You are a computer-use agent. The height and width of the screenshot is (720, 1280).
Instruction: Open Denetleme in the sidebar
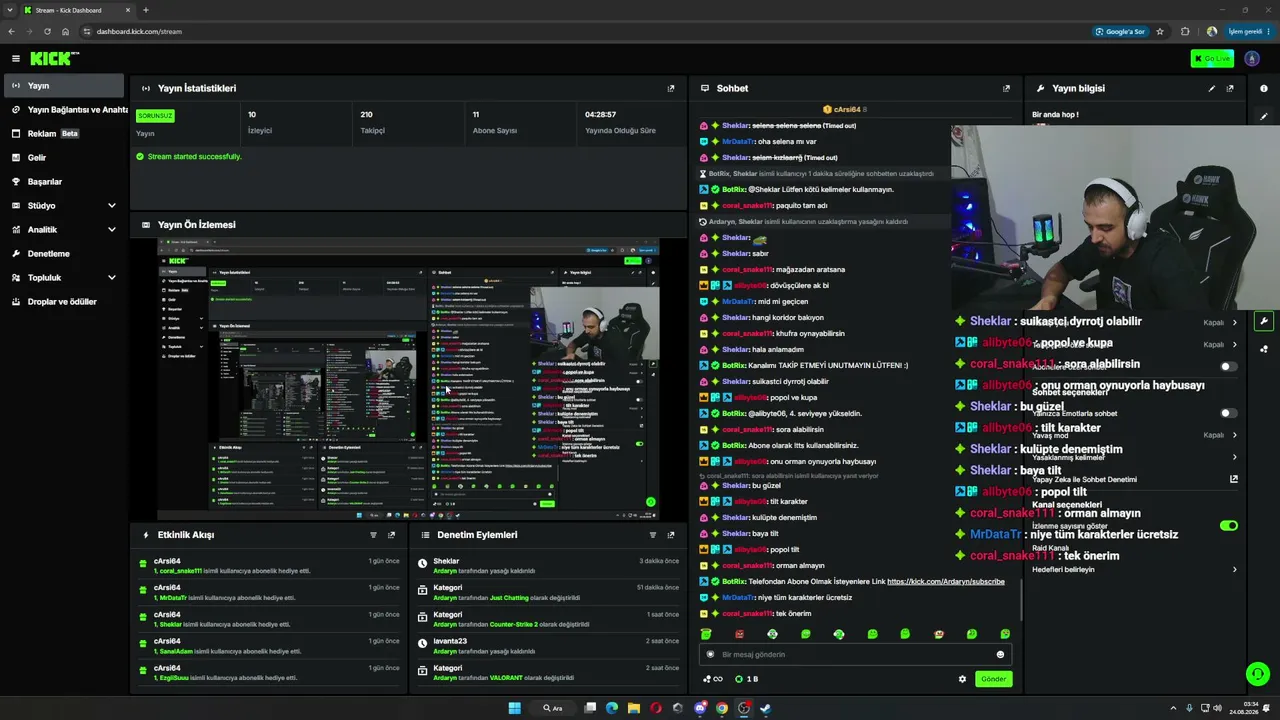coord(64,253)
